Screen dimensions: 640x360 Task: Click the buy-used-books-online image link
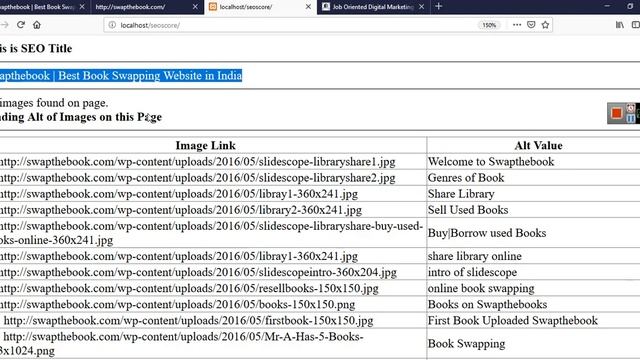tap(211, 233)
